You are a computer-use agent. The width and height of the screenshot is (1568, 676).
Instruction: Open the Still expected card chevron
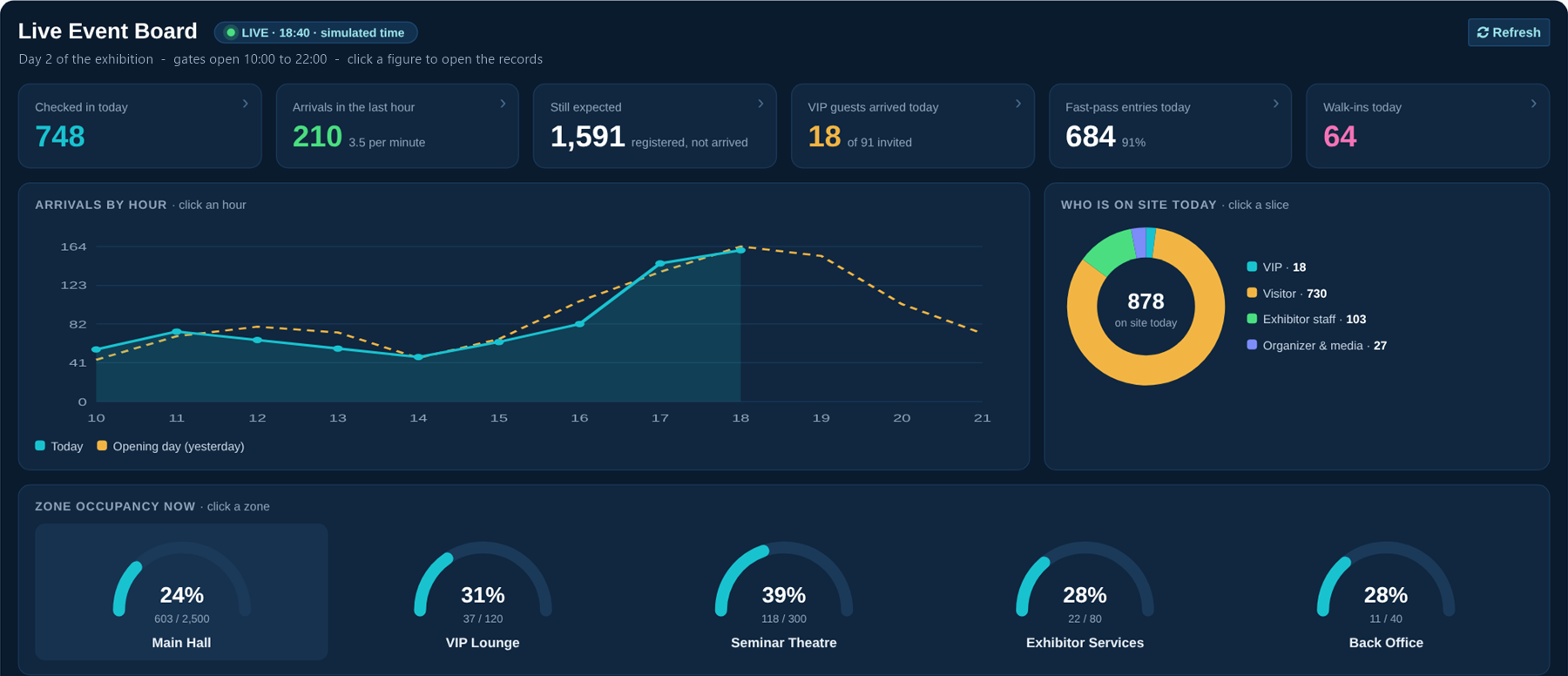(760, 104)
